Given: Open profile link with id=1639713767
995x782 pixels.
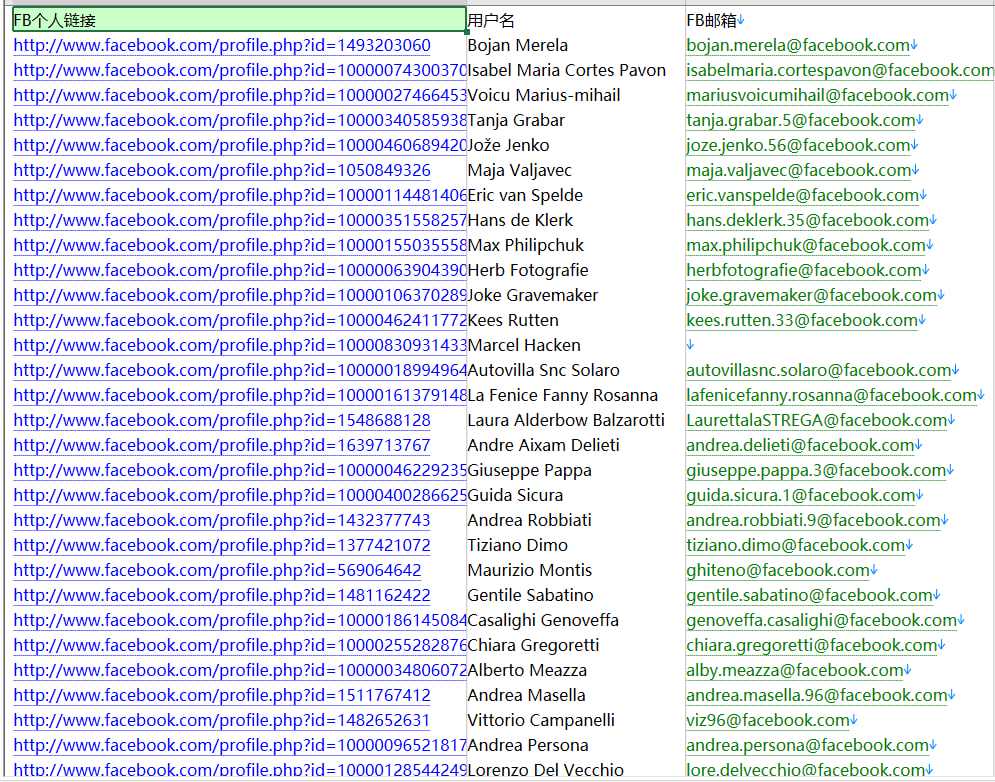Looking at the screenshot, I should (222, 445).
